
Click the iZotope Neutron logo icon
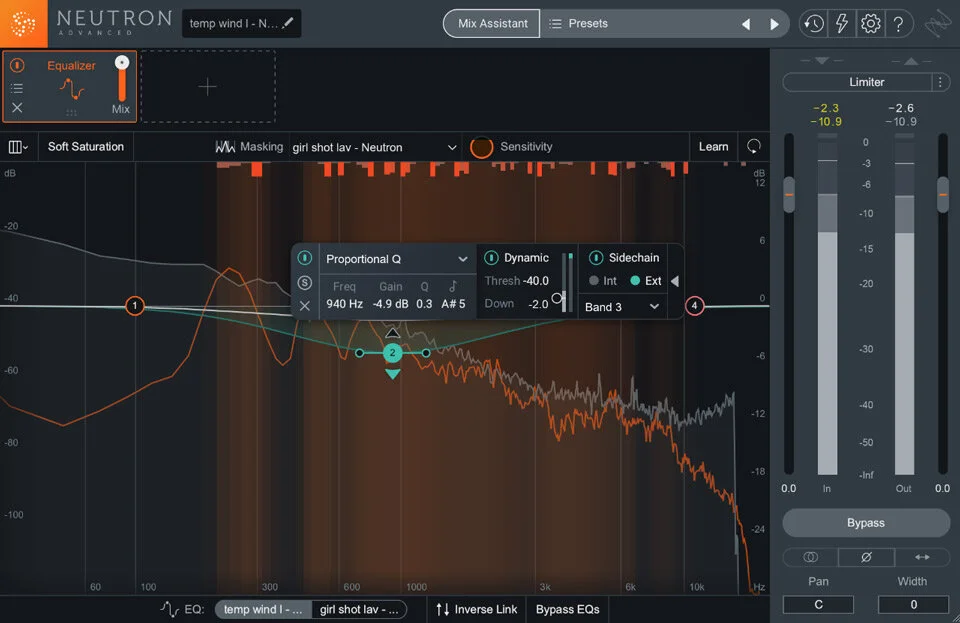coord(23,23)
